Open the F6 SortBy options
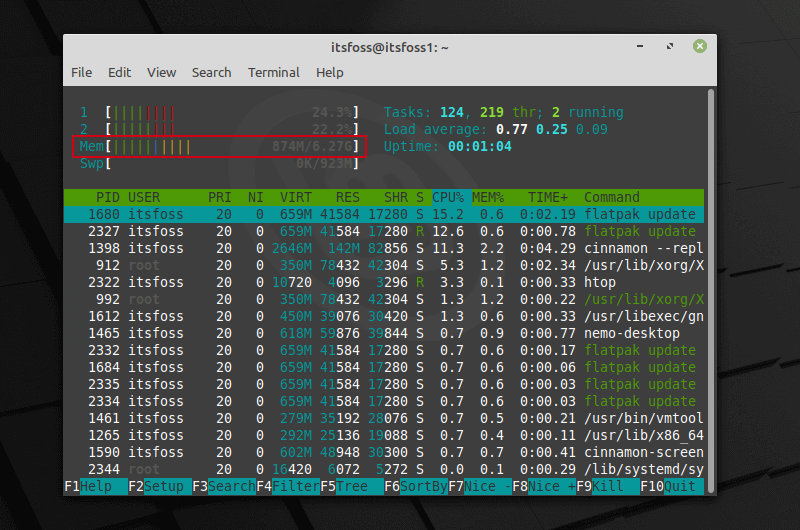The image size is (800, 530). (416, 487)
